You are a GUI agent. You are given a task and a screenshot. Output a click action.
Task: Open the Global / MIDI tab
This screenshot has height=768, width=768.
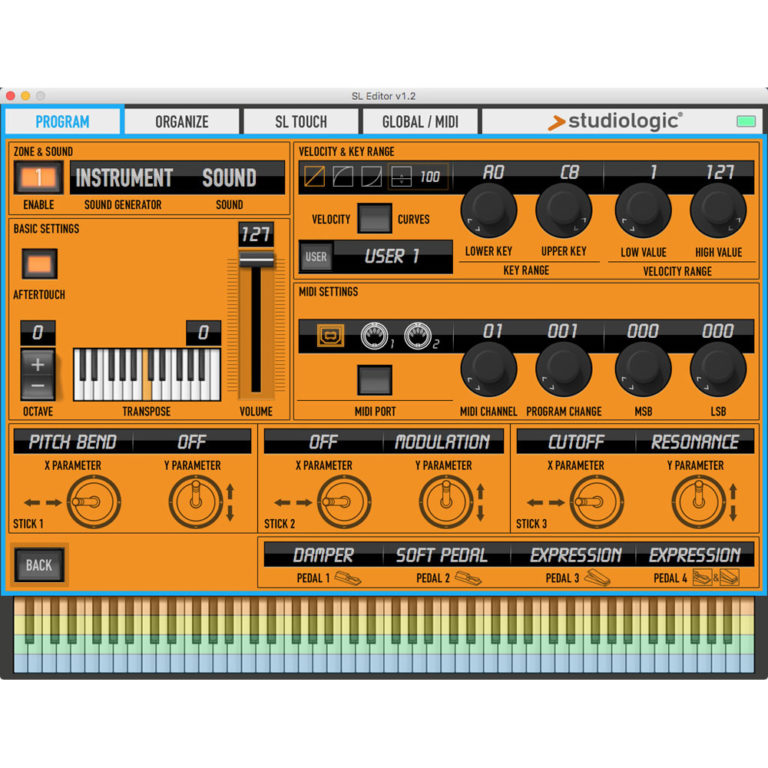tap(420, 122)
